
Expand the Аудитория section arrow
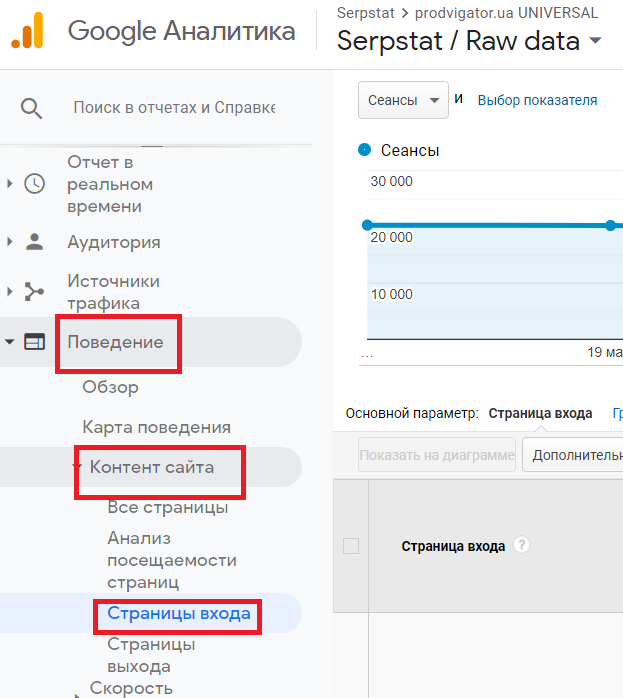(10, 242)
